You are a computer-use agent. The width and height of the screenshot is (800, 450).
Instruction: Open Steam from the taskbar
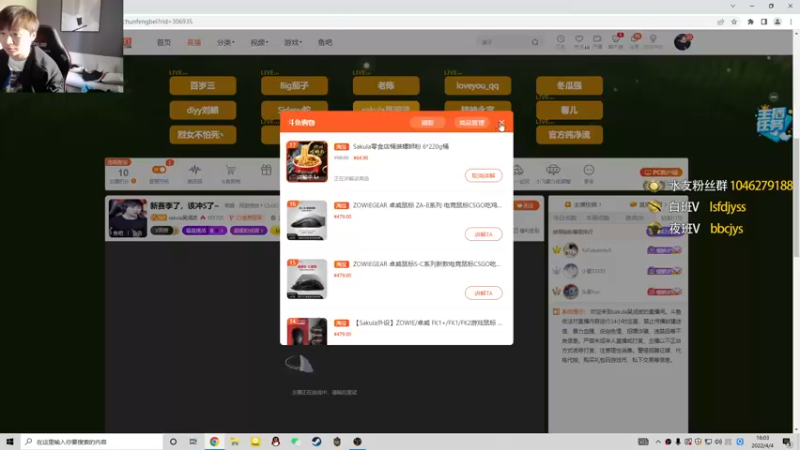tap(316, 442)
